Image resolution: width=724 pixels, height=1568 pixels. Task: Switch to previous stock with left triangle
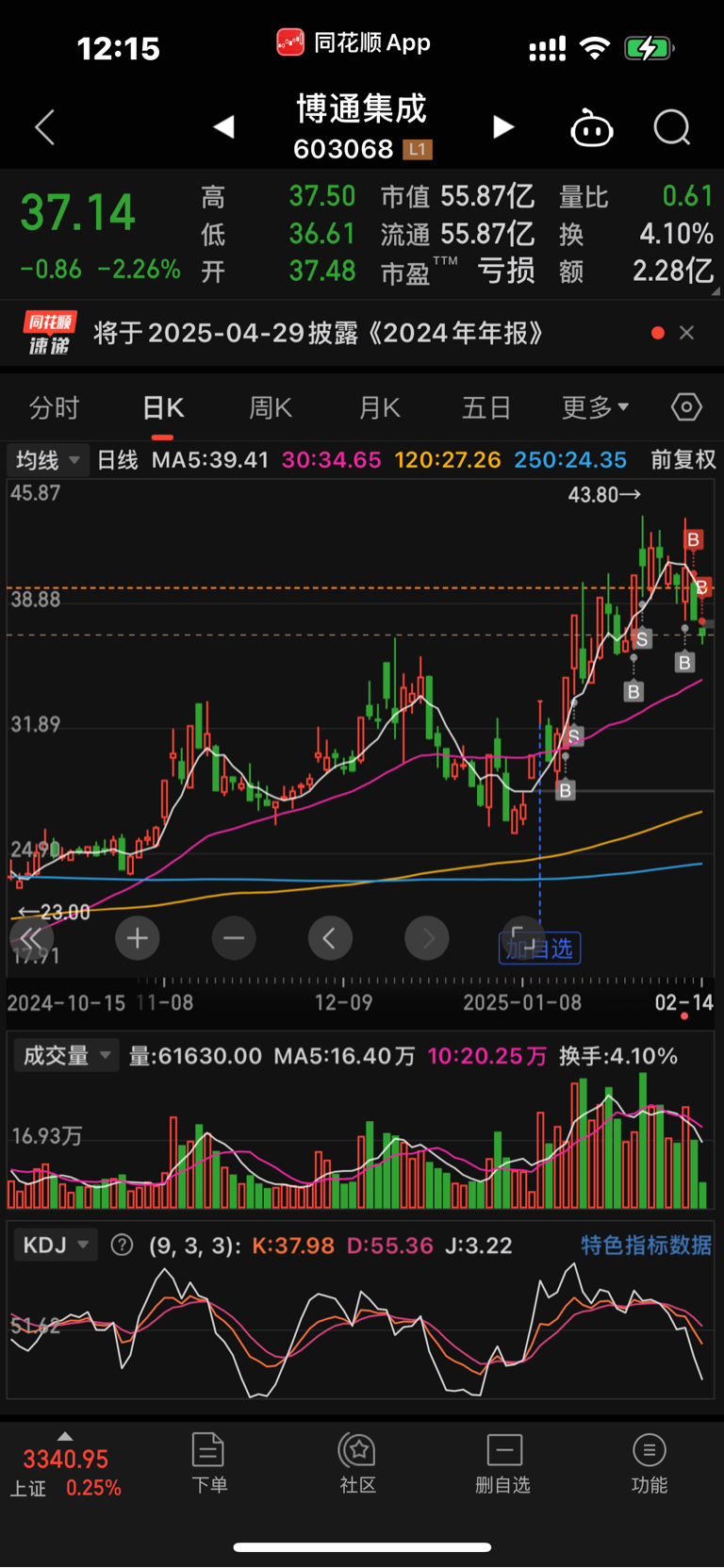pyautogui.click(x=223, y=126)
